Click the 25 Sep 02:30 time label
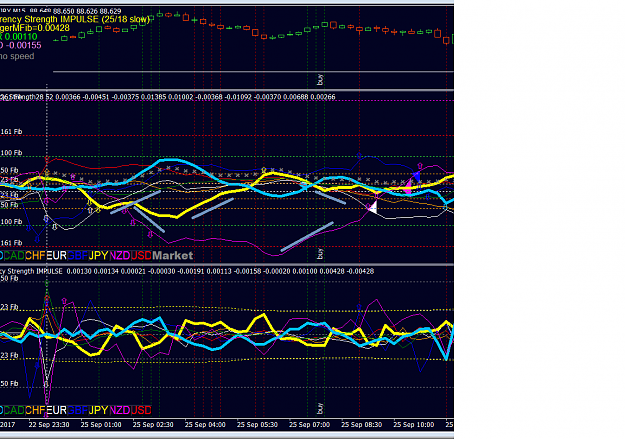The height and width of the screenshot is (439, 625). [x=153, y=425]
